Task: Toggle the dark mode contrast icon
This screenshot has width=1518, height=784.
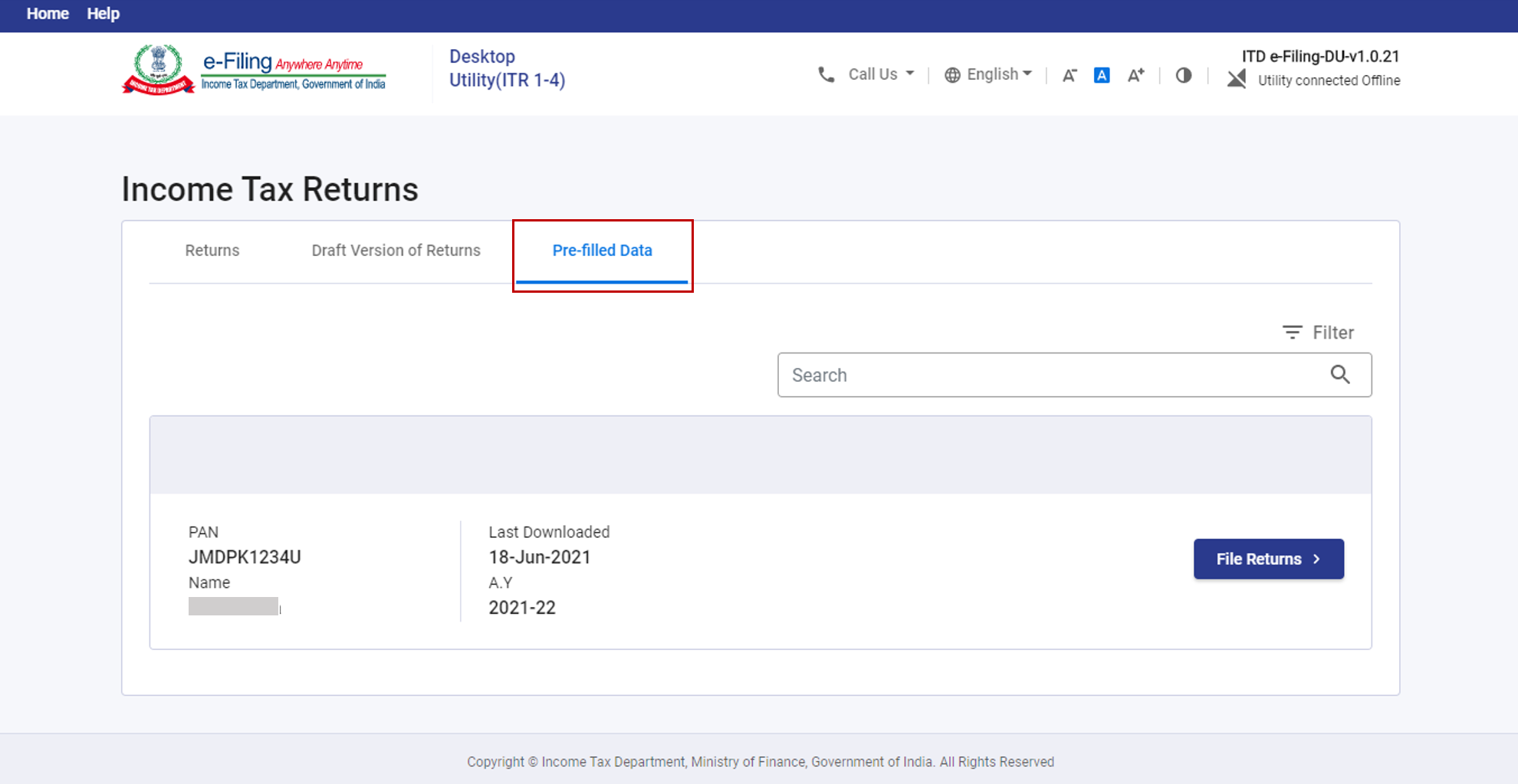Action: coord(1183,75)
